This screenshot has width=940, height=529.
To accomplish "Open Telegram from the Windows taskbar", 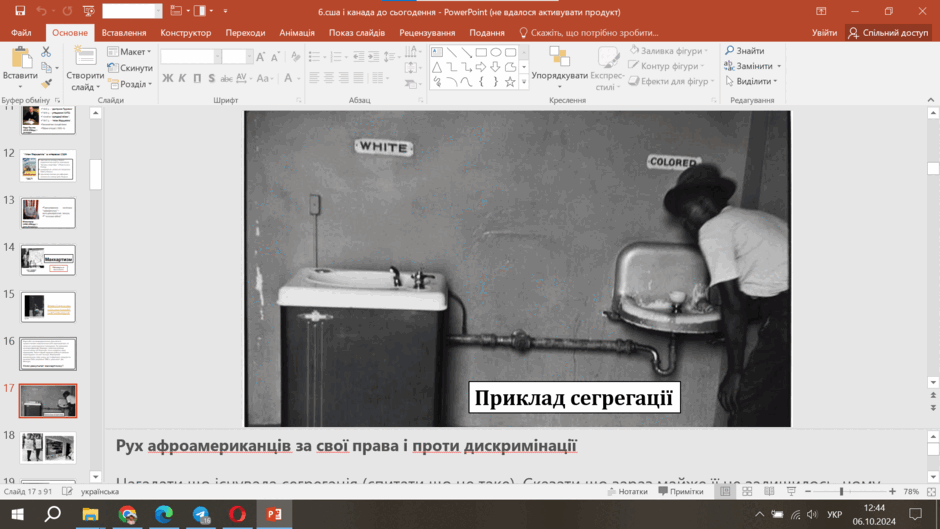I will coord(201,514).
